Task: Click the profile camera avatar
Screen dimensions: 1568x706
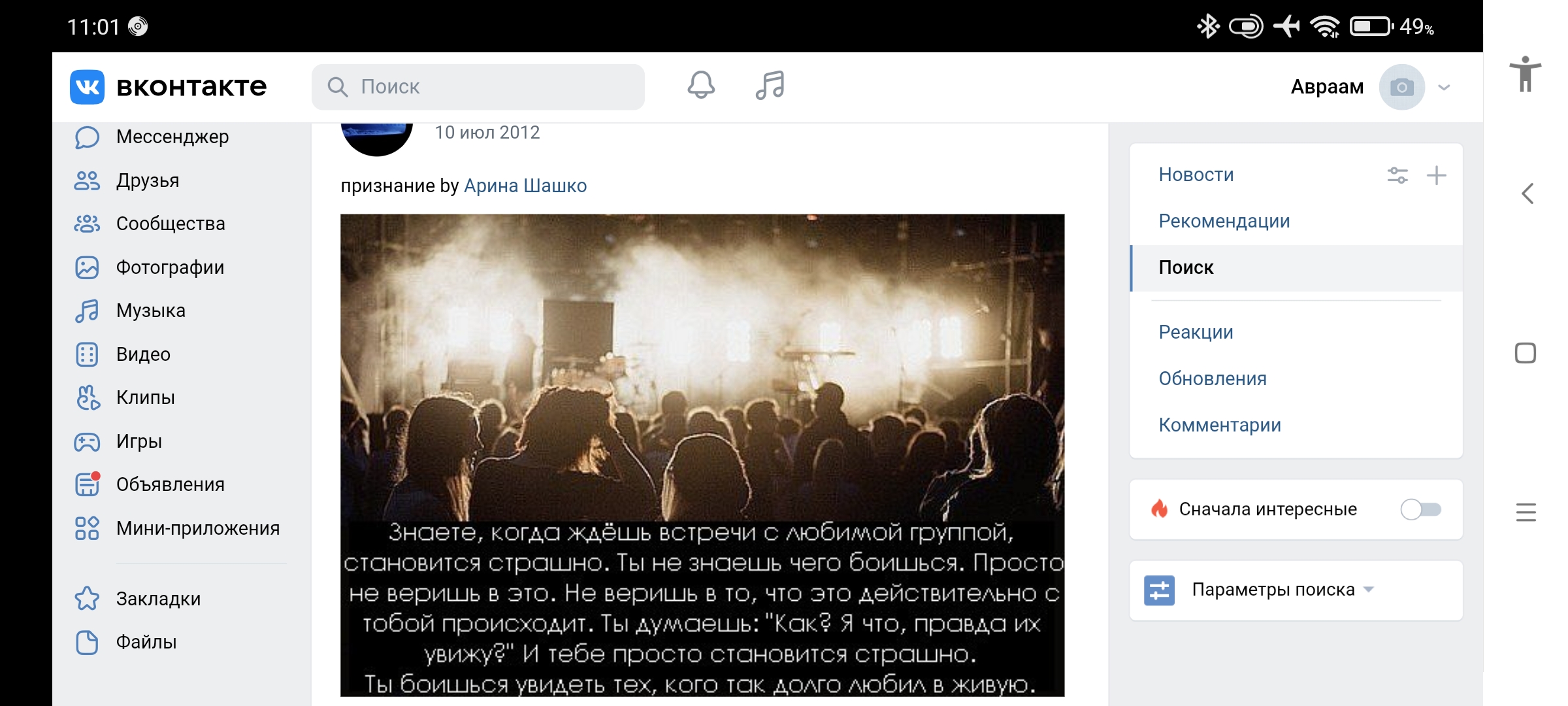Action: (x=1402, y=87)
